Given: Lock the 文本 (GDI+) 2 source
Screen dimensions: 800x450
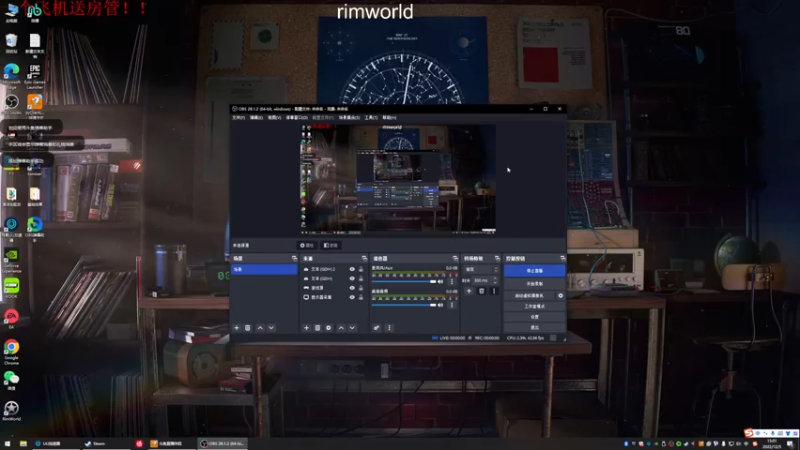Looking at the screenshot, I should pyautogui.click(x=361, y=269).
